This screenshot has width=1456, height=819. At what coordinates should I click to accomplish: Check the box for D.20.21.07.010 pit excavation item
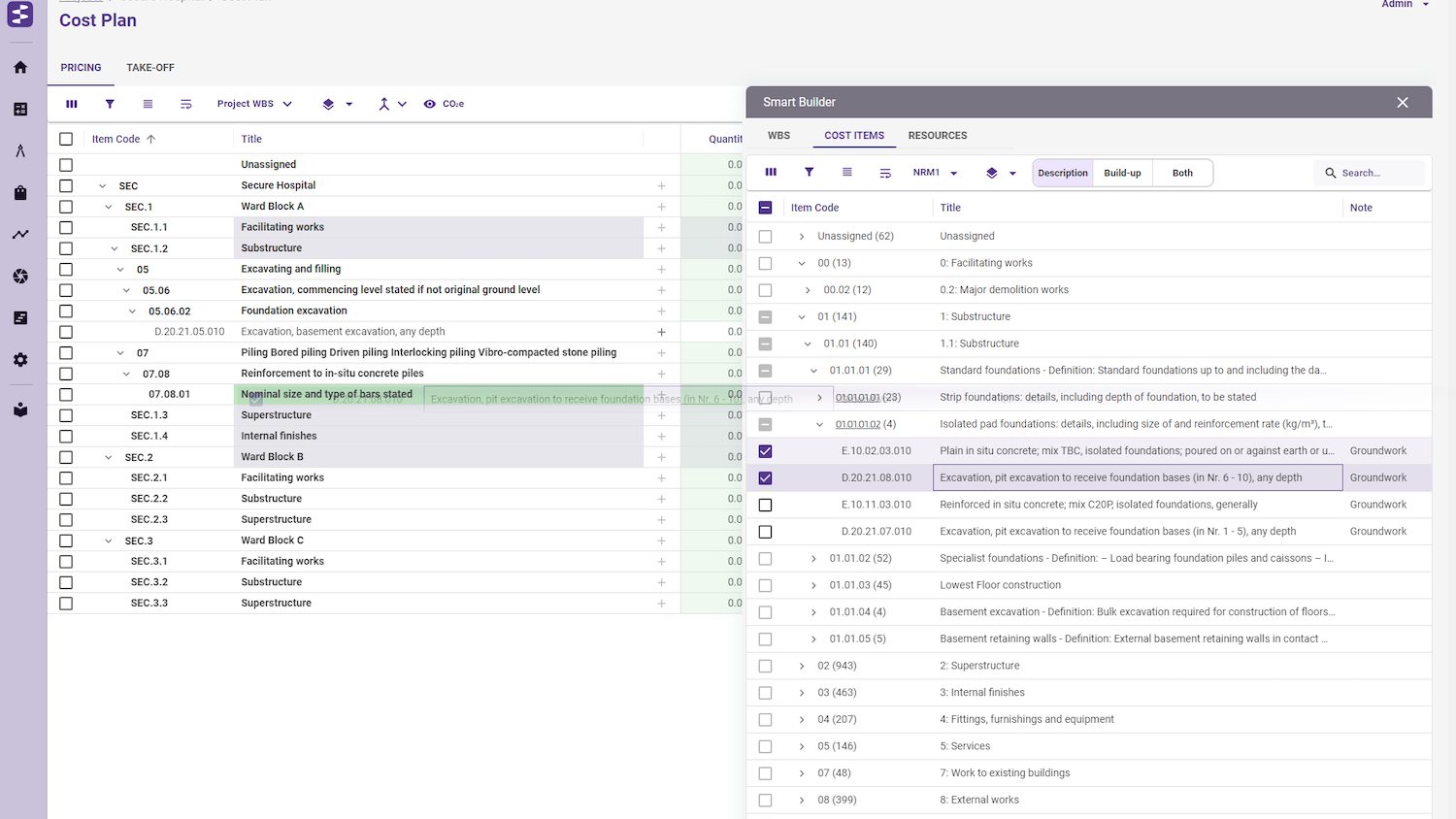[x=765, y=531]
